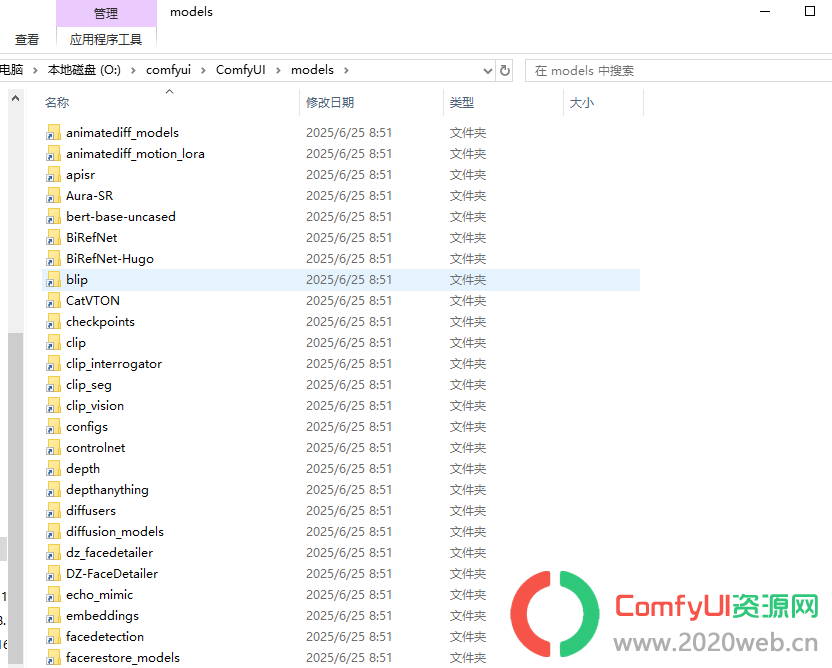
Task: Expand the chevron after models in breadcrumb
Action: click(x=346, y=70)
